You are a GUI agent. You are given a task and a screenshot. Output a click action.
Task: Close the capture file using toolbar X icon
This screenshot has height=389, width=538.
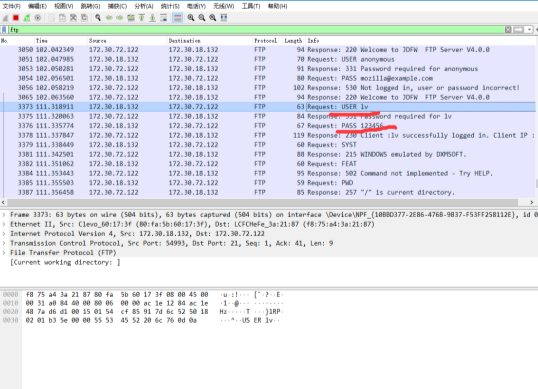point(73,18)
